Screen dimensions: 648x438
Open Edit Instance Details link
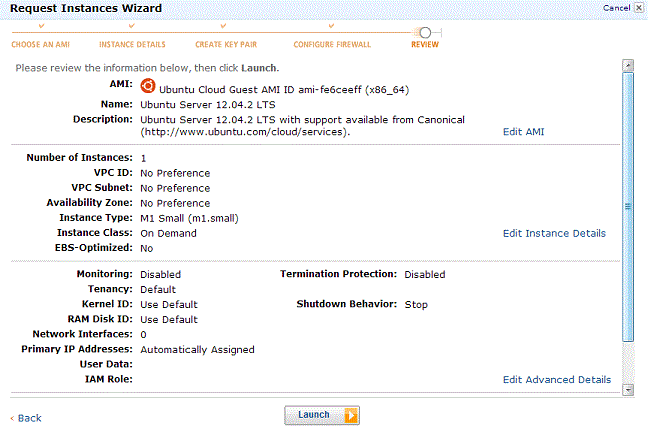click(554, 233)
